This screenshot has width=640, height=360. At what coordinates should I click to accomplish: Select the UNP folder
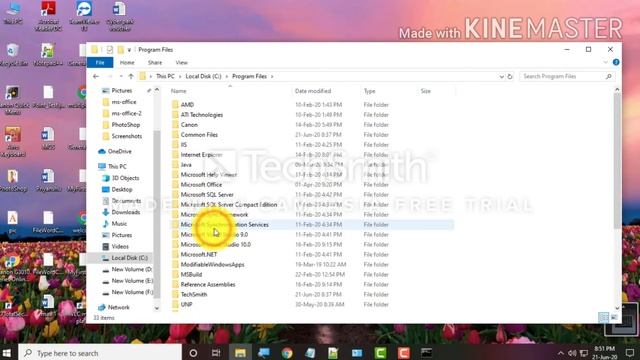(x=186, y=304)
